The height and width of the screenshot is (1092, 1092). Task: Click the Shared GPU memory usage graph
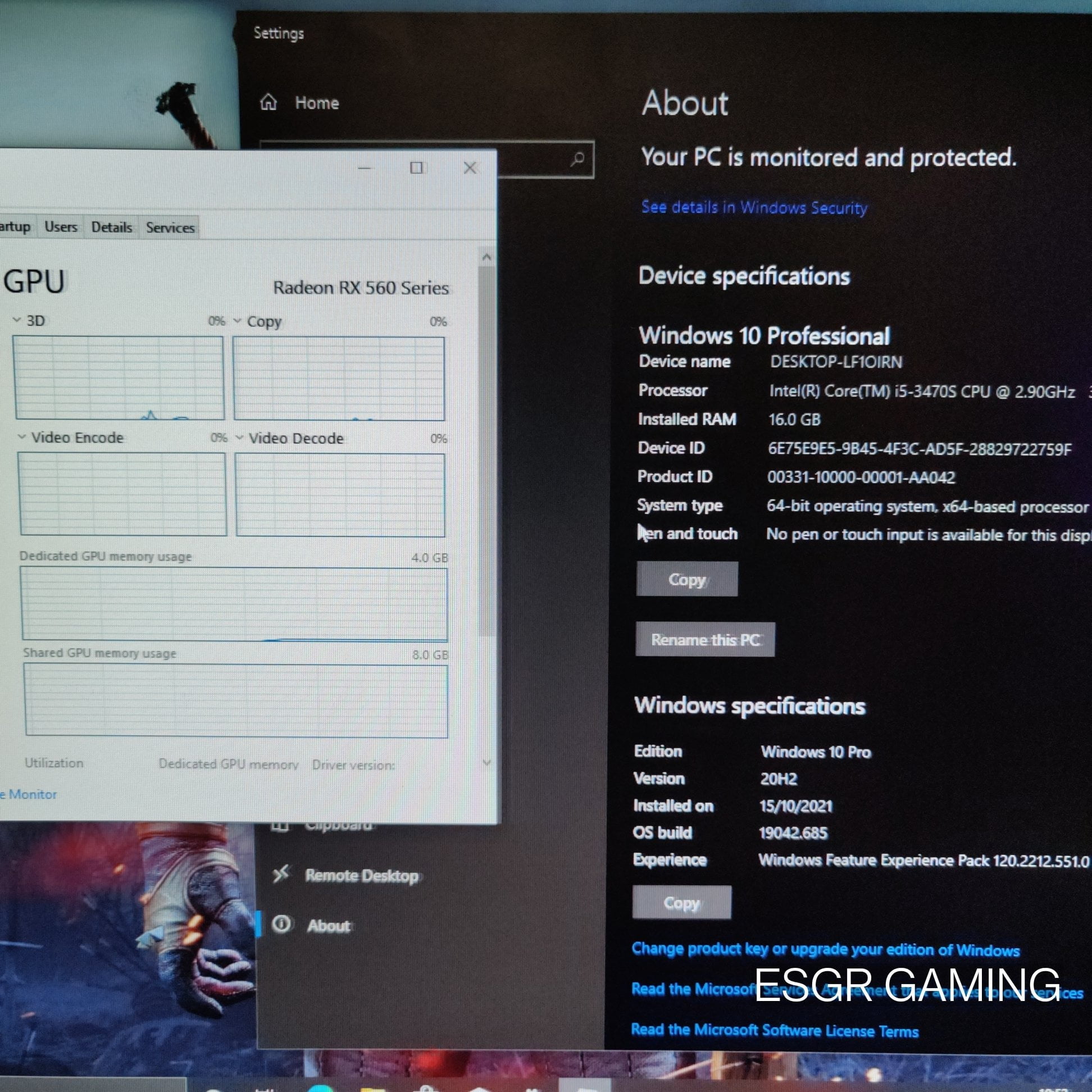[236, 700]
